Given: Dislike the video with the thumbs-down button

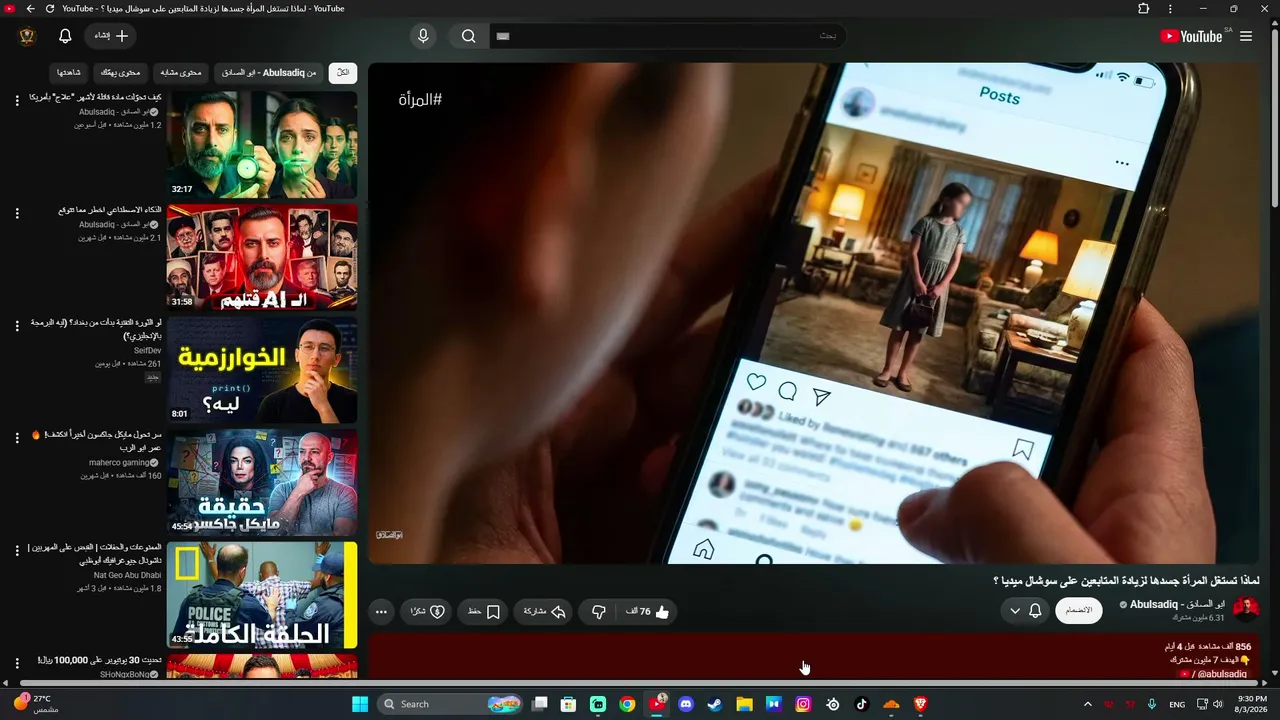Looking at the screenshot, I should point(599,612).
